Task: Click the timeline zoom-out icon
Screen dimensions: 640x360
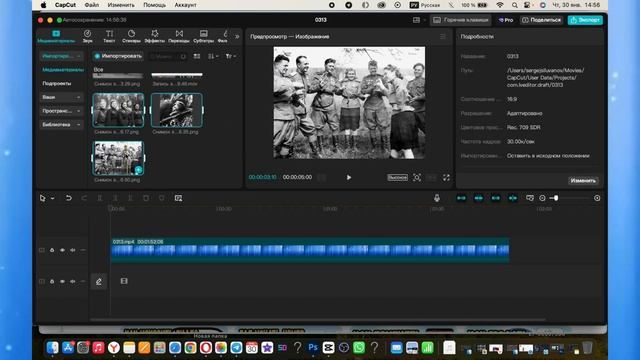Action: 542,198
